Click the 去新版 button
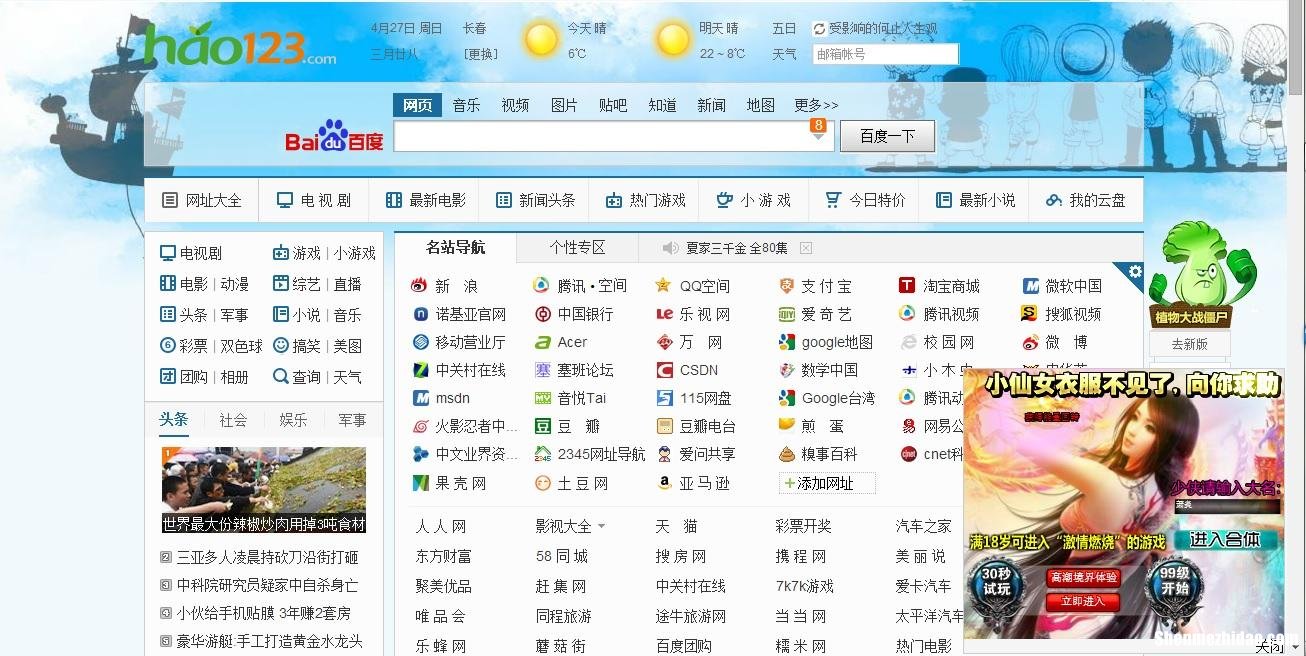This screenshot has height=656, width=1306. (1189, 344)
